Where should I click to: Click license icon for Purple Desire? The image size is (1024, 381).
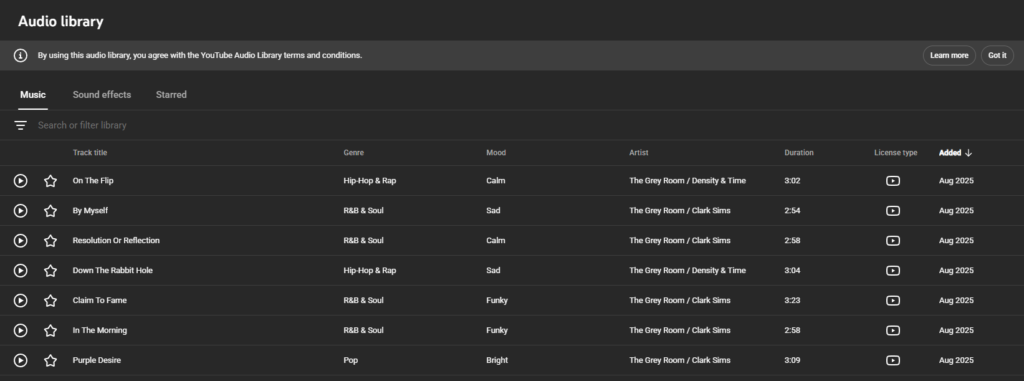(893, 360)
